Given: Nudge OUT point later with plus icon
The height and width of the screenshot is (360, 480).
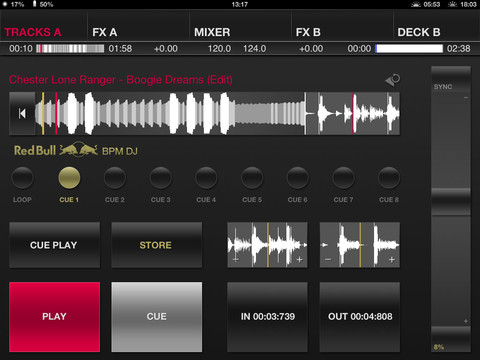Looking at the screenshot, I should coord(392,259).
